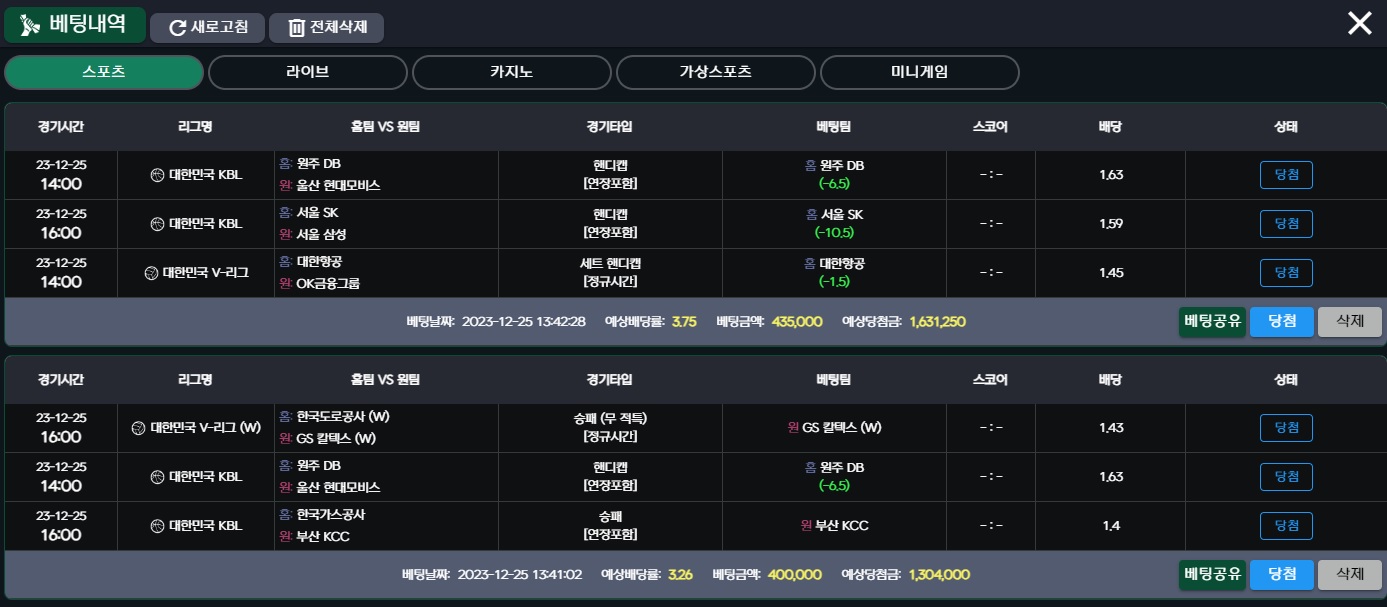The width and height of the screenshot is (1387, 607).
Task: Click basketball icon in 원주 DB first row
Action: coord(157,175)
